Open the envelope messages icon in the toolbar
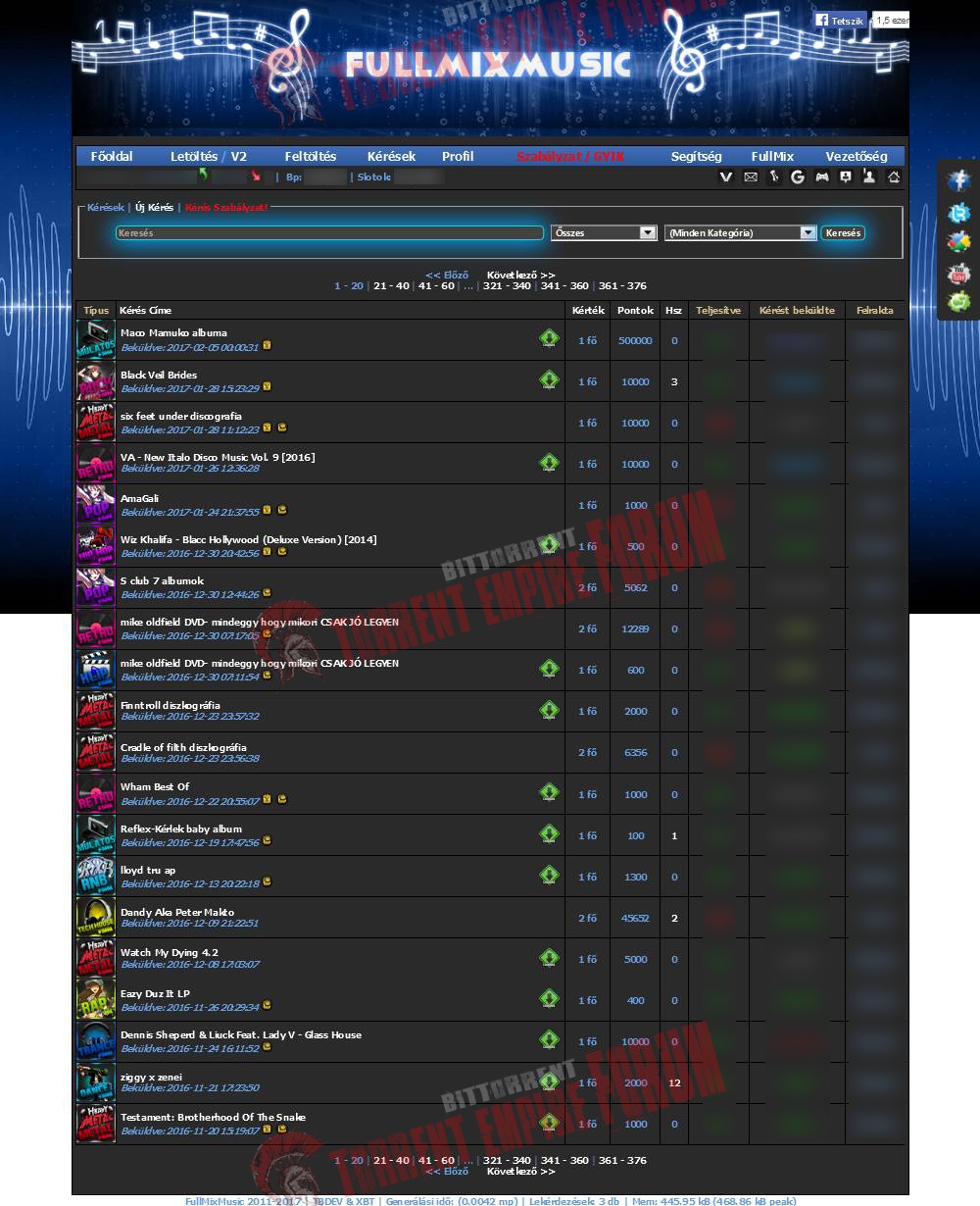This screenshot has height=1206, width=980. pyautogui.click(x=751, y=177)
